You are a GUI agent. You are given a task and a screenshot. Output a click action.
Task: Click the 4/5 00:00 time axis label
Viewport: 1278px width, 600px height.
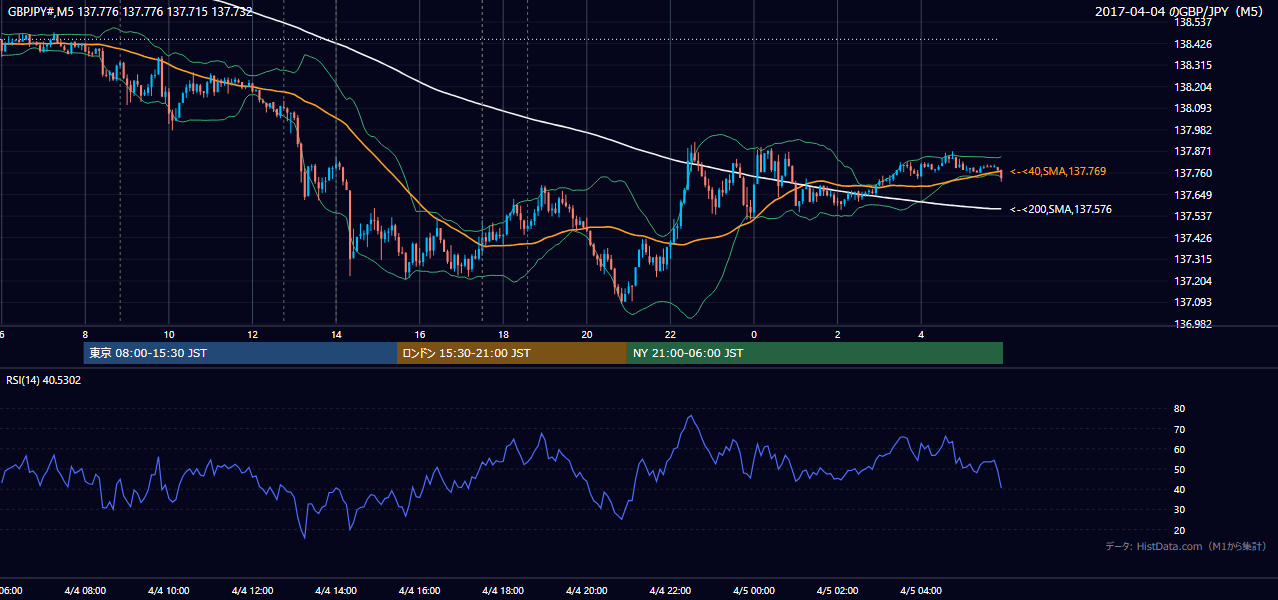(x=754, y=591)
